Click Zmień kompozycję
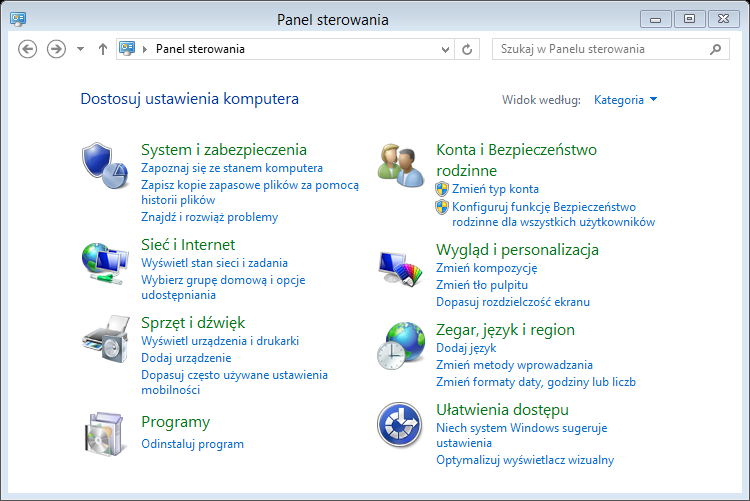750x501 pixels. 486,268
